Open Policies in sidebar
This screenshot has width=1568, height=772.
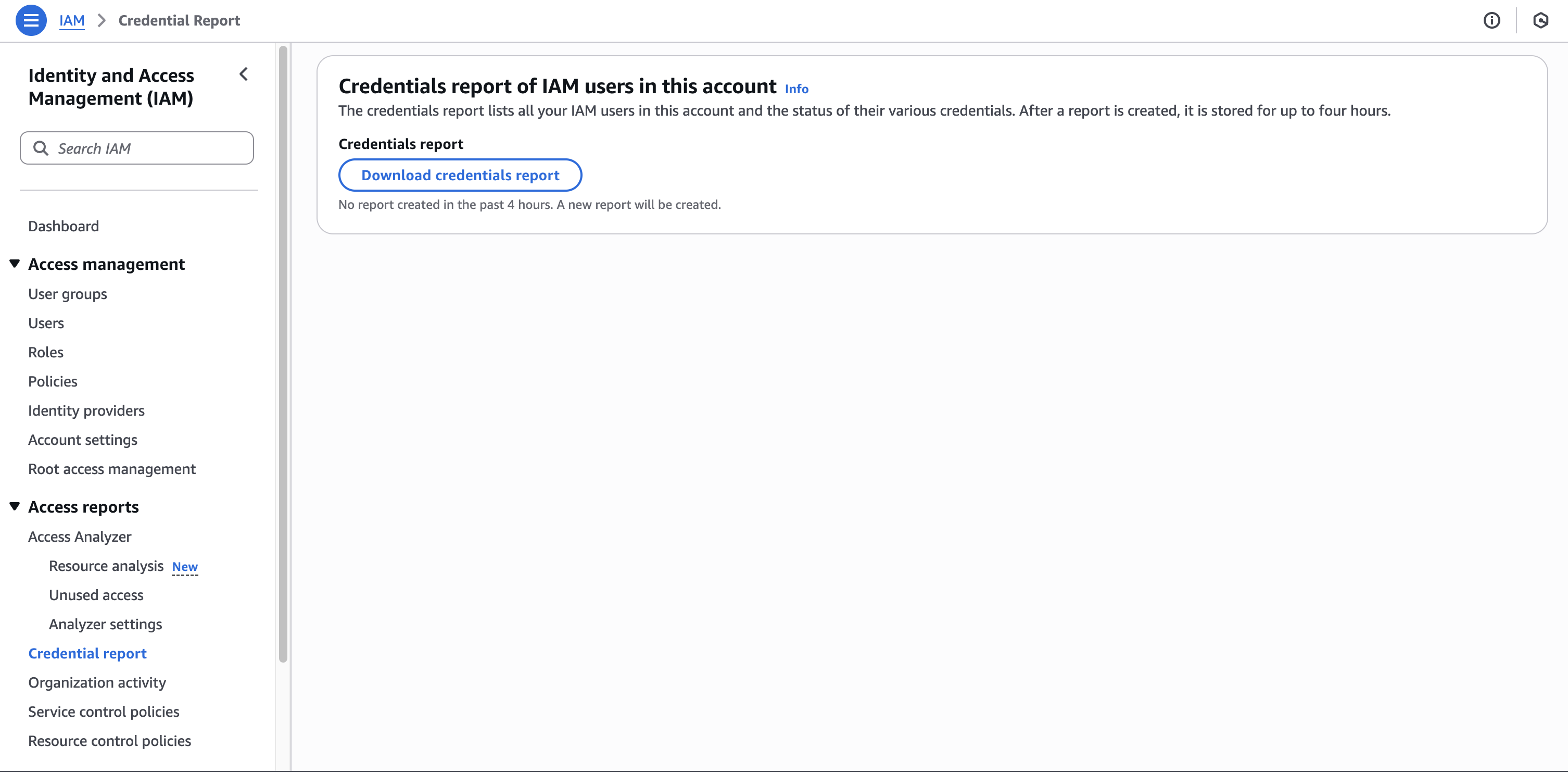pos(53,381)
